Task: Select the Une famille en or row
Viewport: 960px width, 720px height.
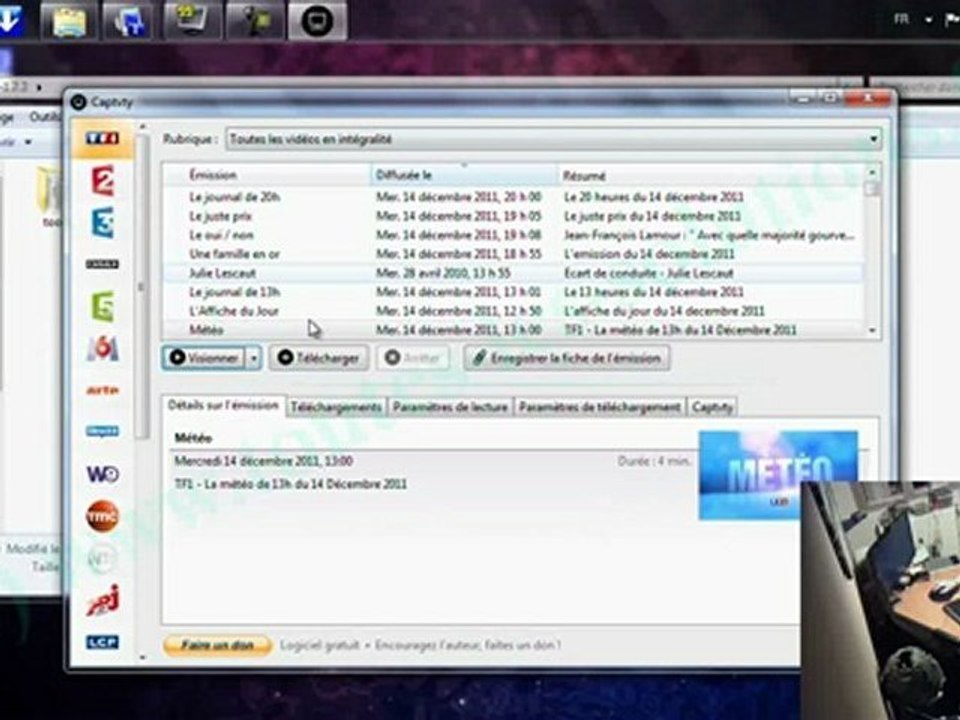Action: coord(513,254)
